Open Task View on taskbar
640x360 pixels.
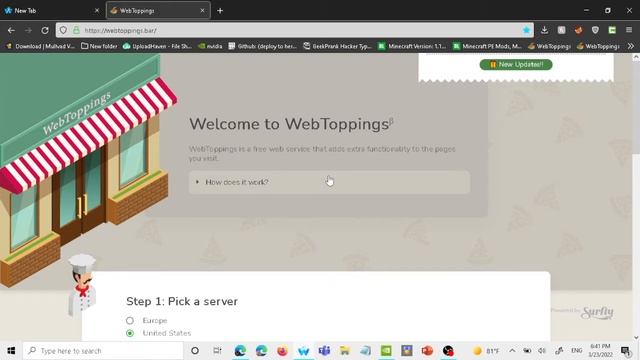pos(217,351)
